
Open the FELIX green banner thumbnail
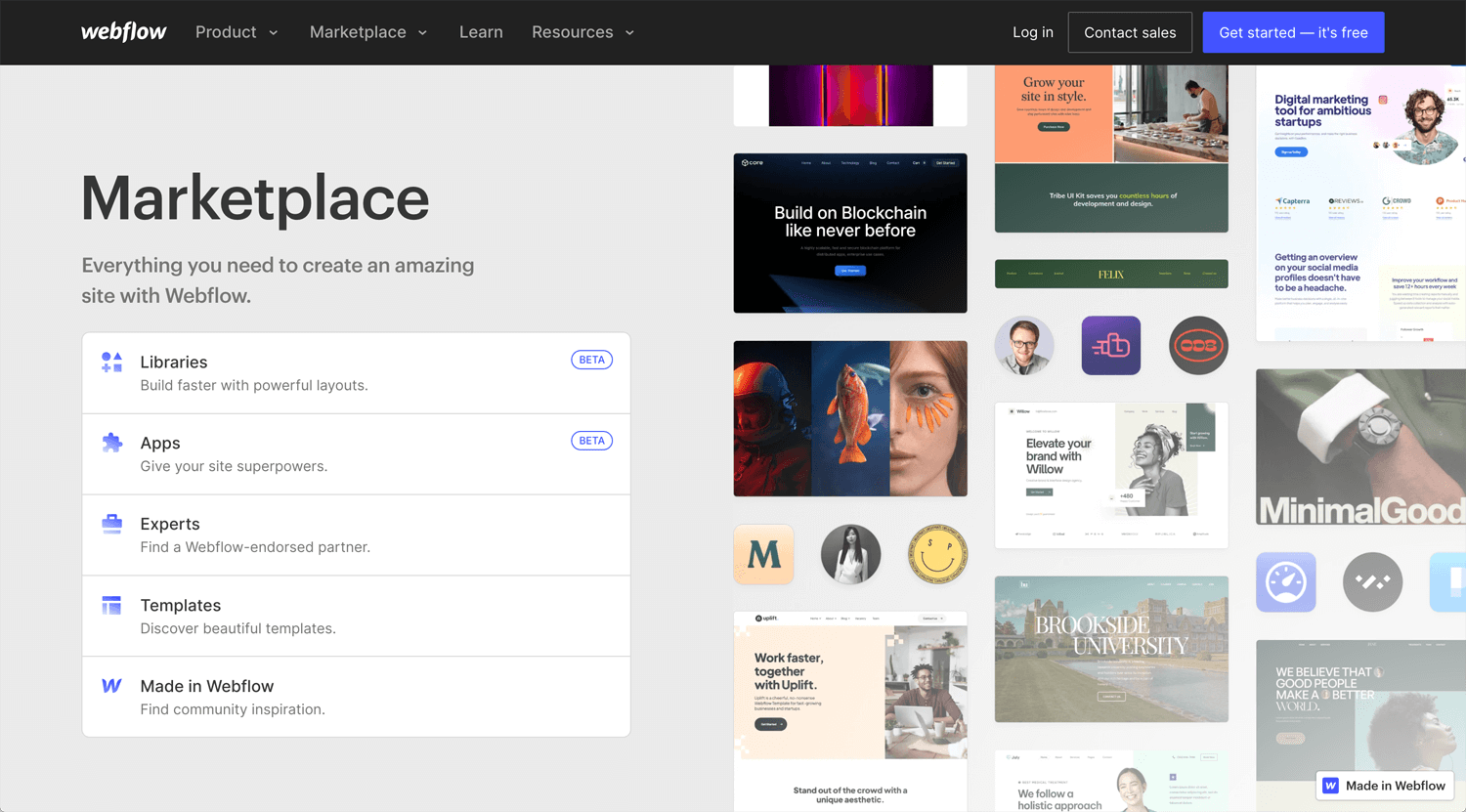click(x=1111, y=275)
